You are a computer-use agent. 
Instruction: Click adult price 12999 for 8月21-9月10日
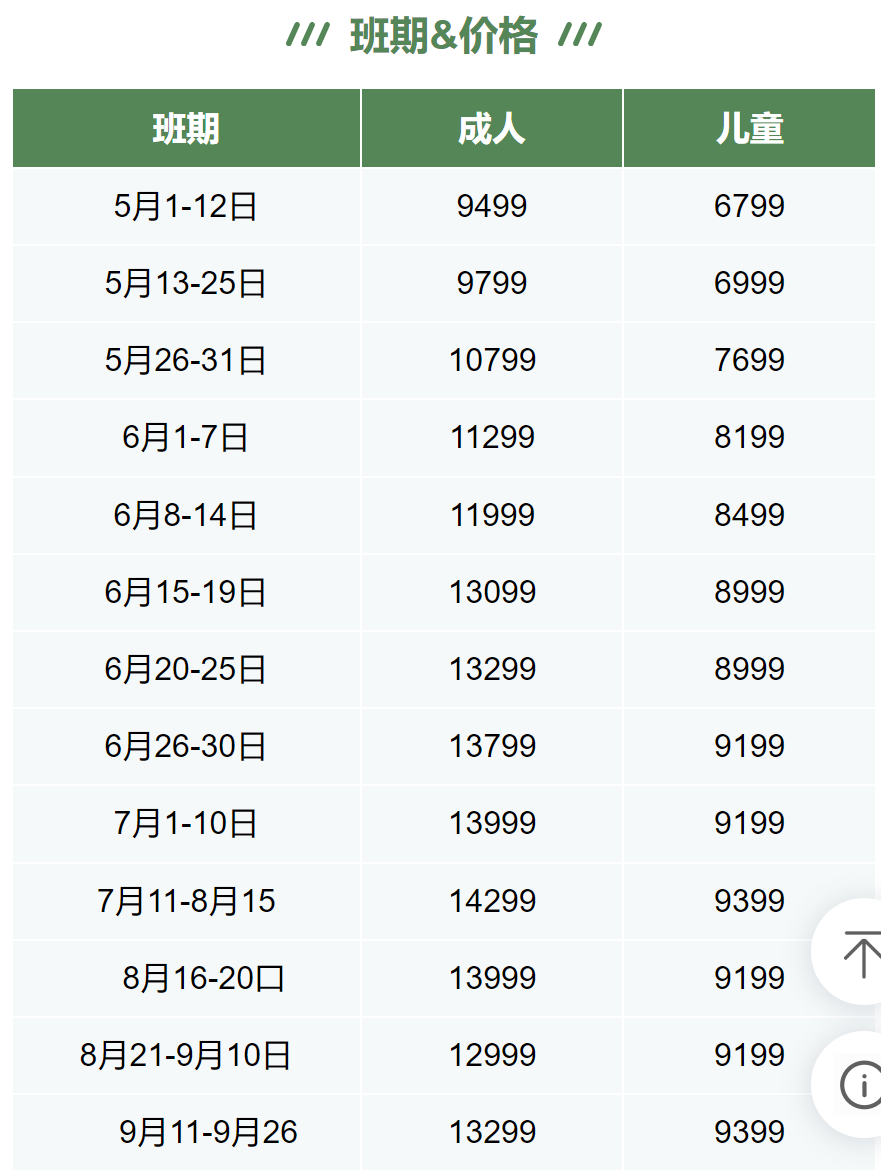point(491,1055)
